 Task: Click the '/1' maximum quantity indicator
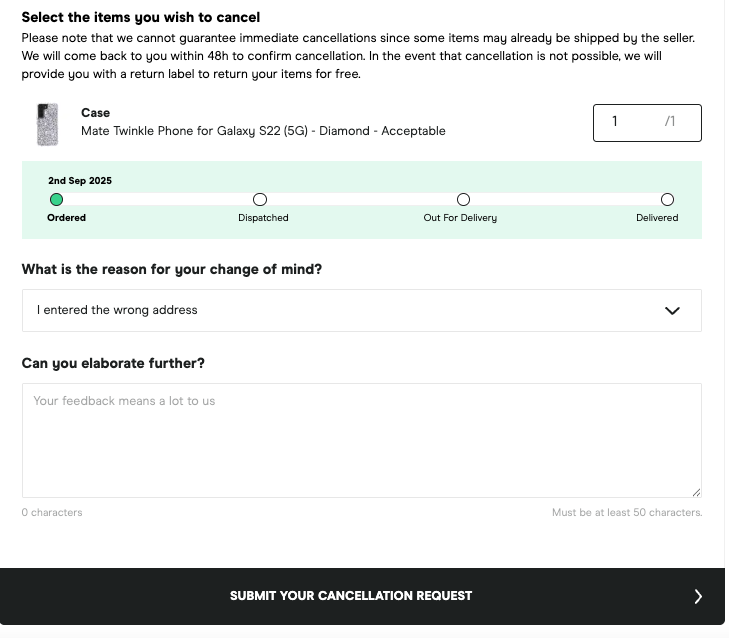670,122
